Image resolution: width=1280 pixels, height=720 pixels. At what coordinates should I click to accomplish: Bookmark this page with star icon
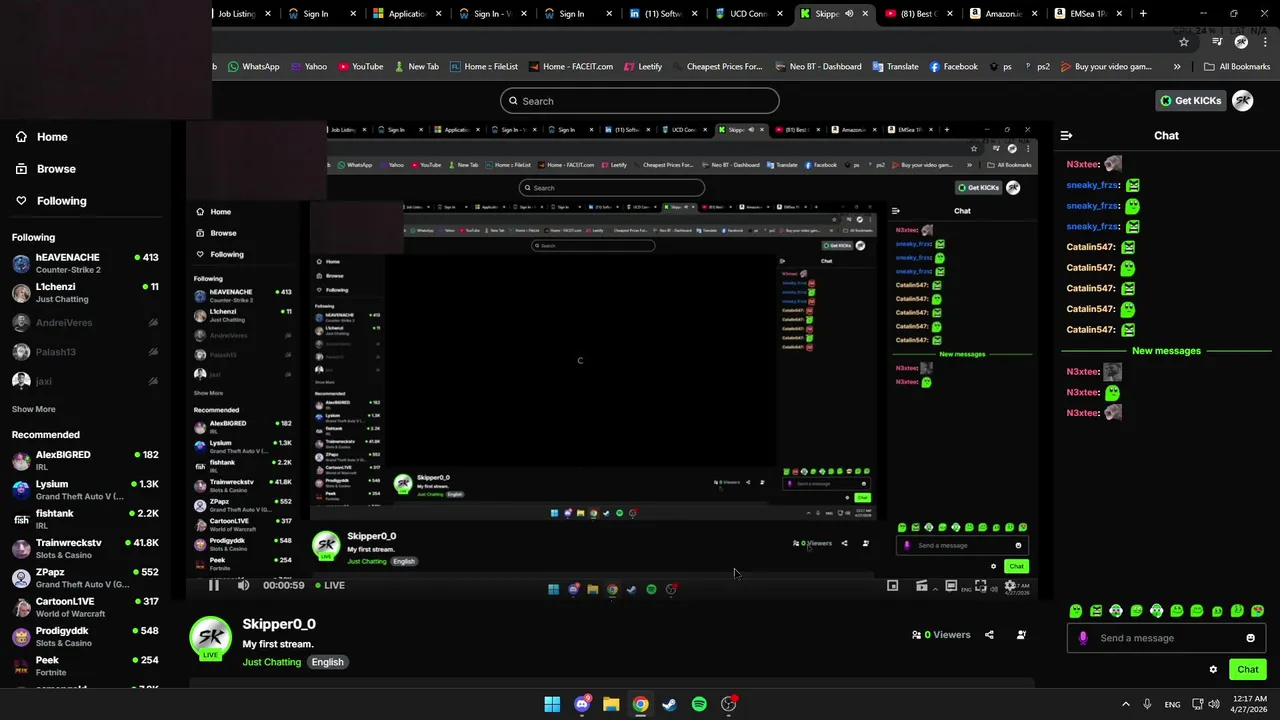(x=1184, y=42)
